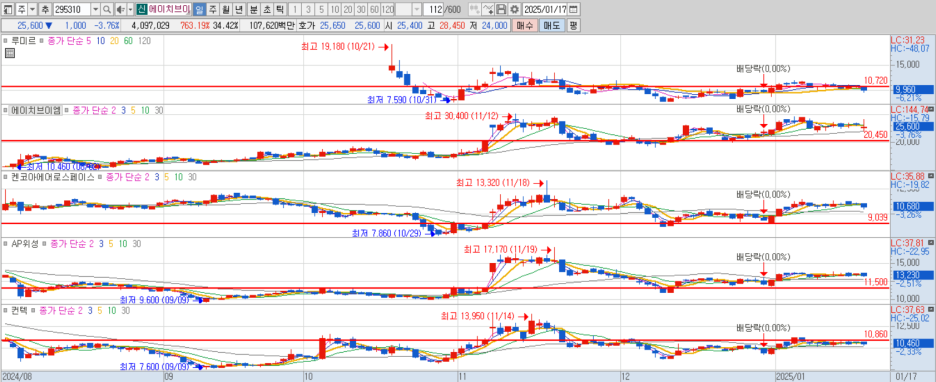Click the small square before 켄코아에어로스페이스
Image resolution: width=936 pixels, height=382 pixels.
(x=5, y=177)
